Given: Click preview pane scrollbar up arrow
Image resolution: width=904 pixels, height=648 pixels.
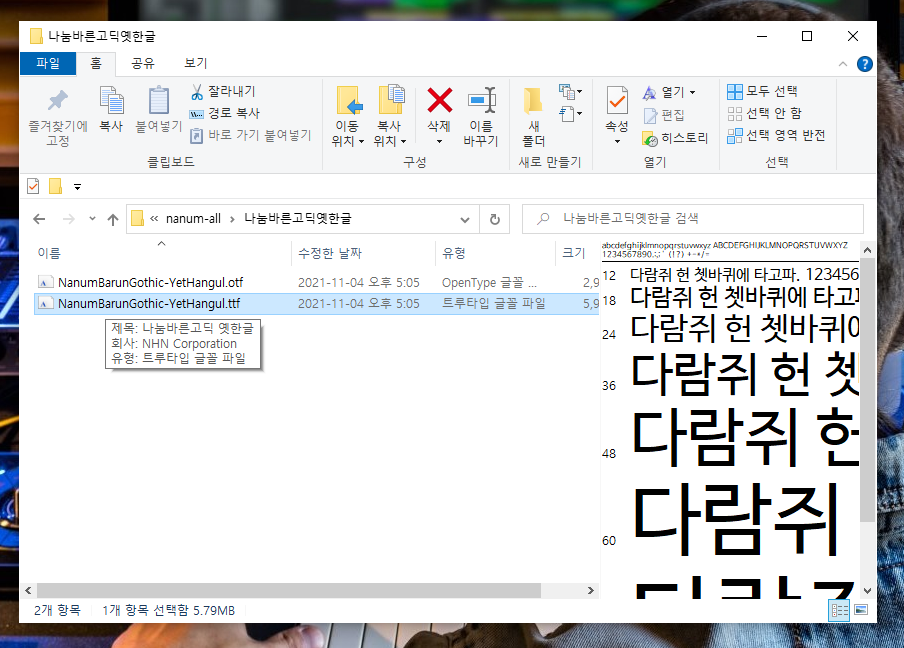Looking at the screenshot, I should pos(867,250).
